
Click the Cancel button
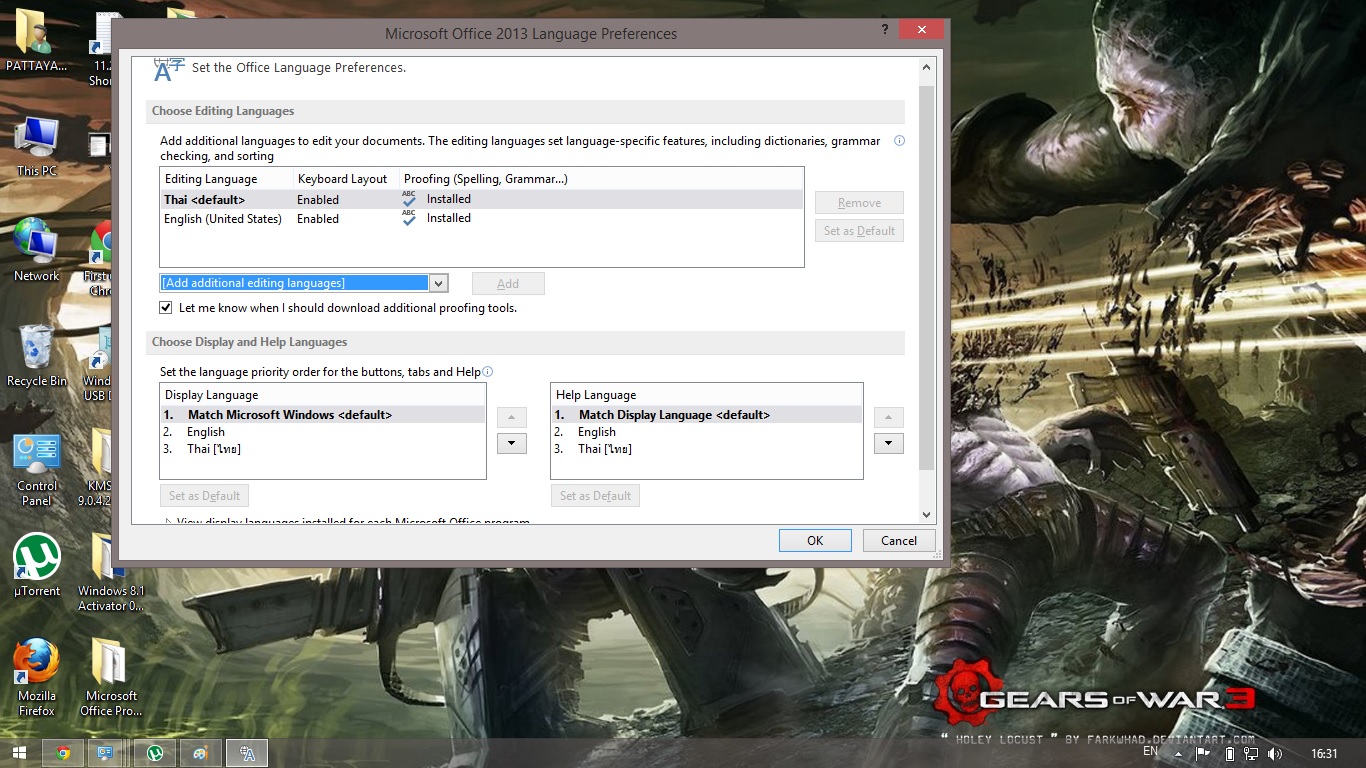point(899,540)
